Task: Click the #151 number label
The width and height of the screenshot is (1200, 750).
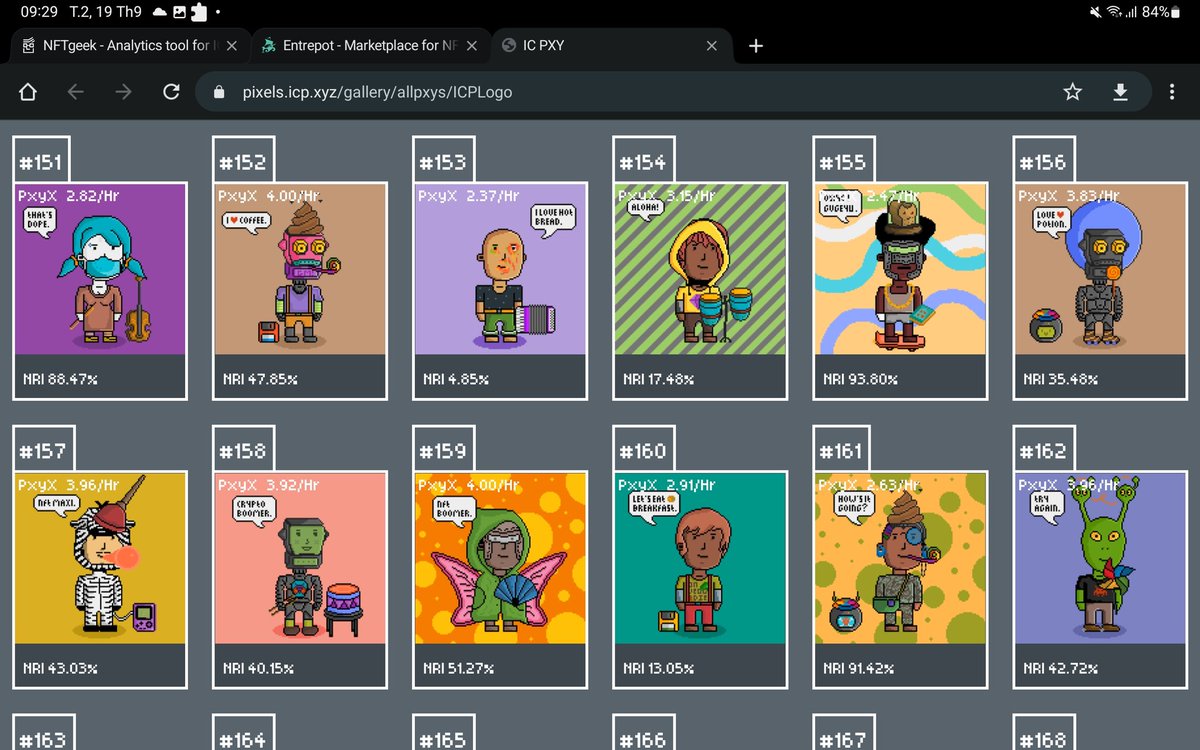Action: click(x=43, y=163)
